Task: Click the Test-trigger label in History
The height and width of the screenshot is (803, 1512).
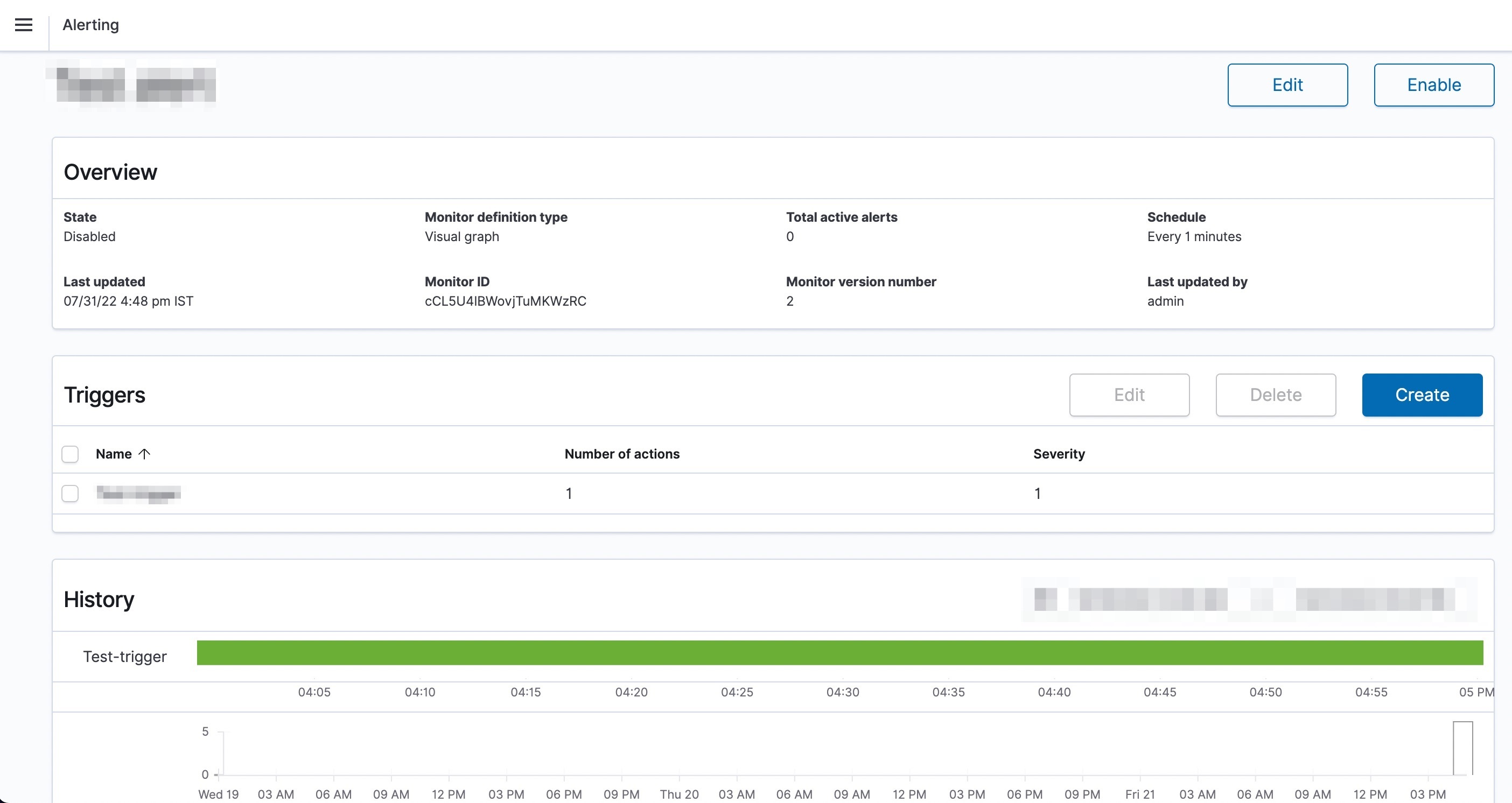Action: (124, 656)
